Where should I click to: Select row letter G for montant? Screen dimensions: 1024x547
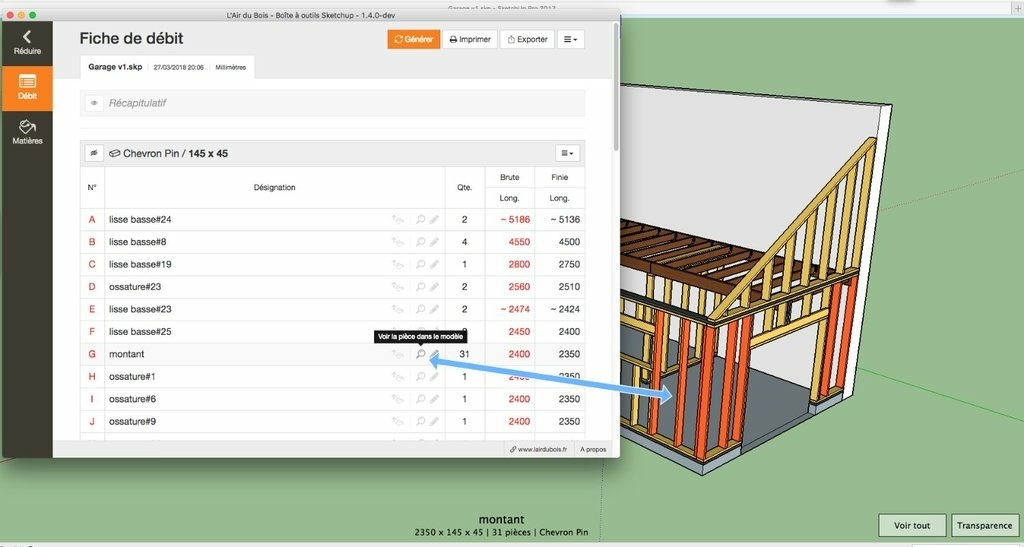point(92,354)
